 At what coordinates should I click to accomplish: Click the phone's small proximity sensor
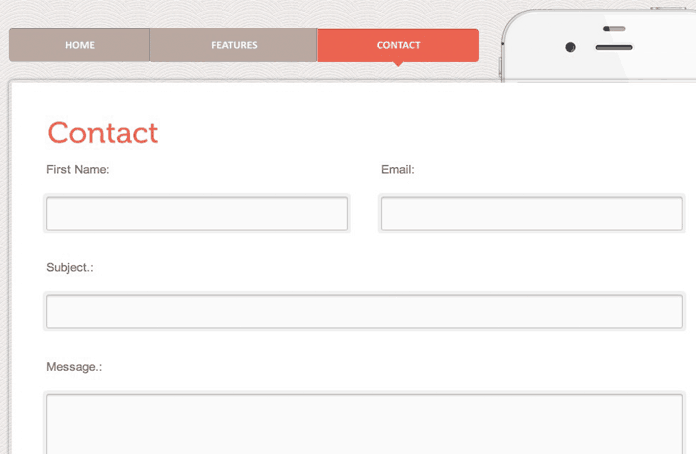614,29
